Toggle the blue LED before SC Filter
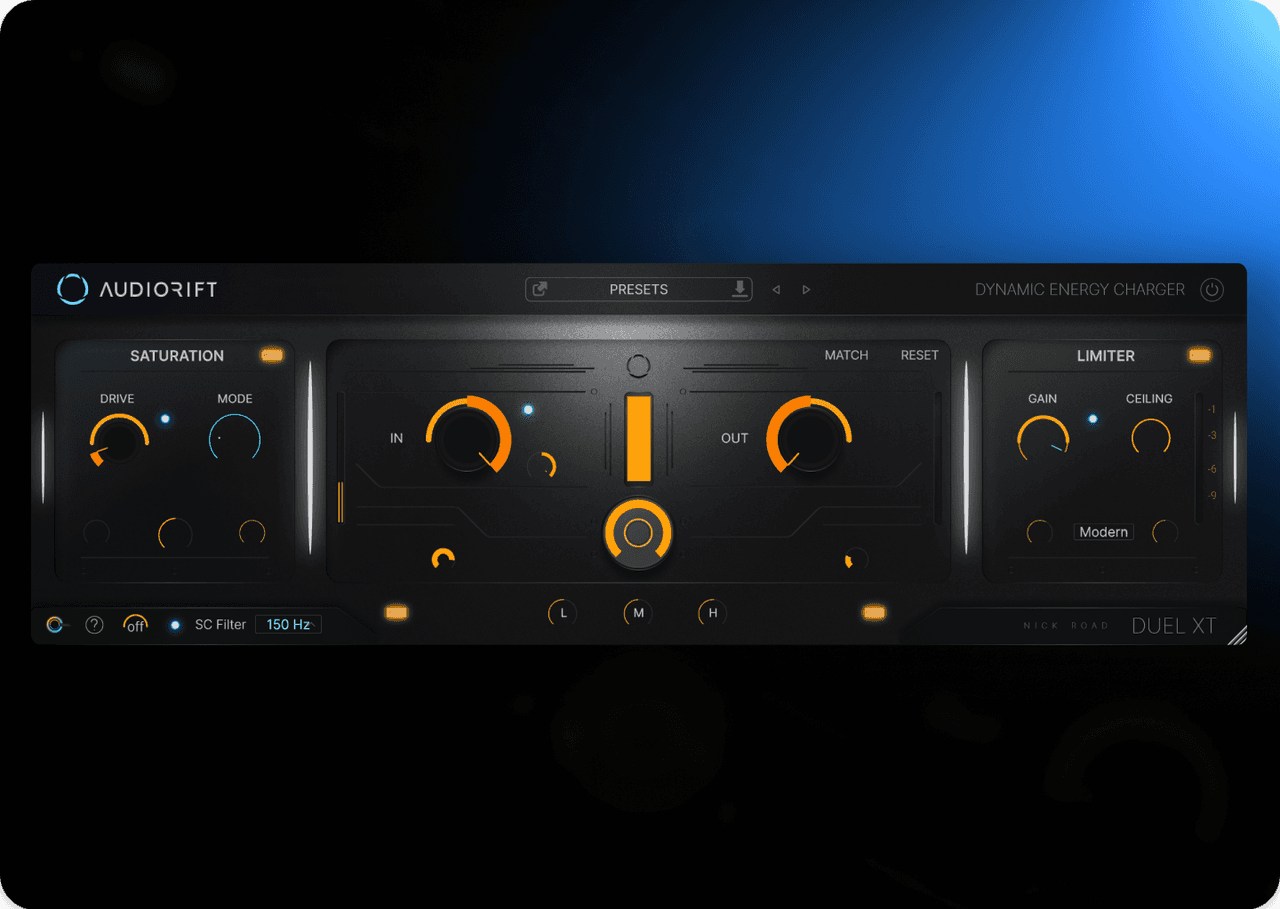 click(x=175, y=625)
